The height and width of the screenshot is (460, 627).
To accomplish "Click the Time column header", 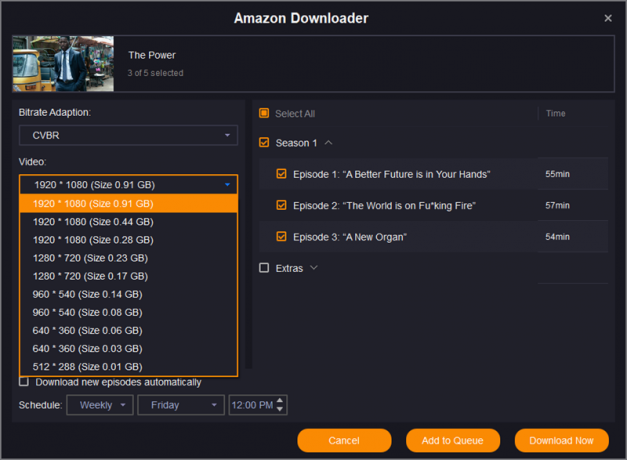I will click(556, 114).
